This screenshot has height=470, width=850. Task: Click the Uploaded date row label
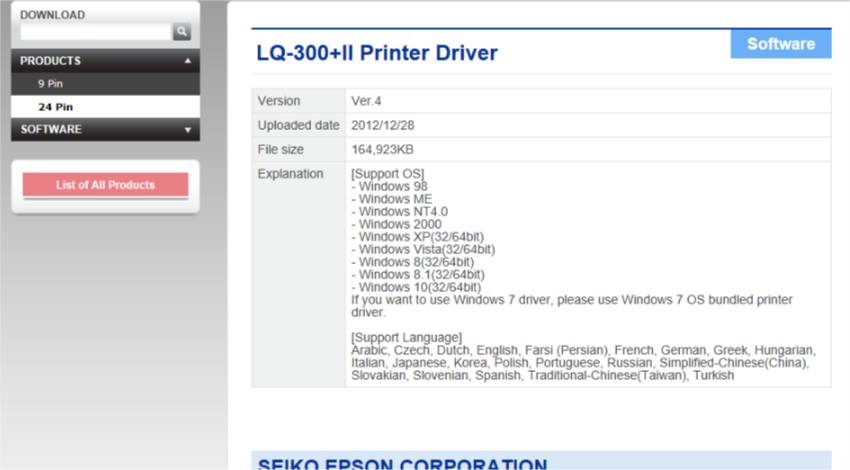click(x=298, y=125)
